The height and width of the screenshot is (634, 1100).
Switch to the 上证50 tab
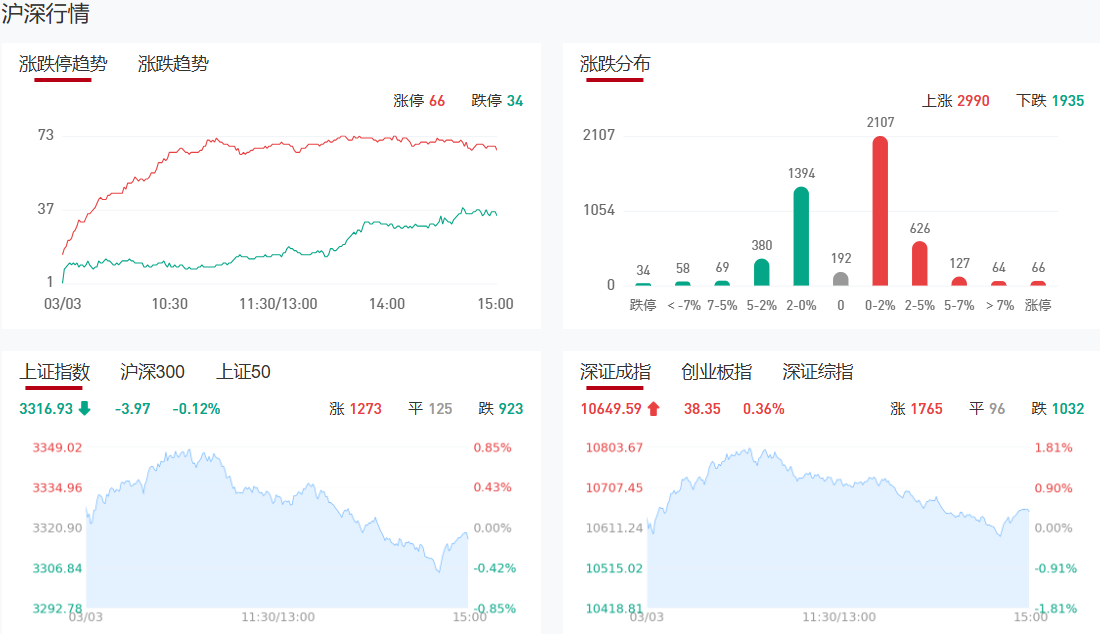pyautogui.click(x=243, y=372)
